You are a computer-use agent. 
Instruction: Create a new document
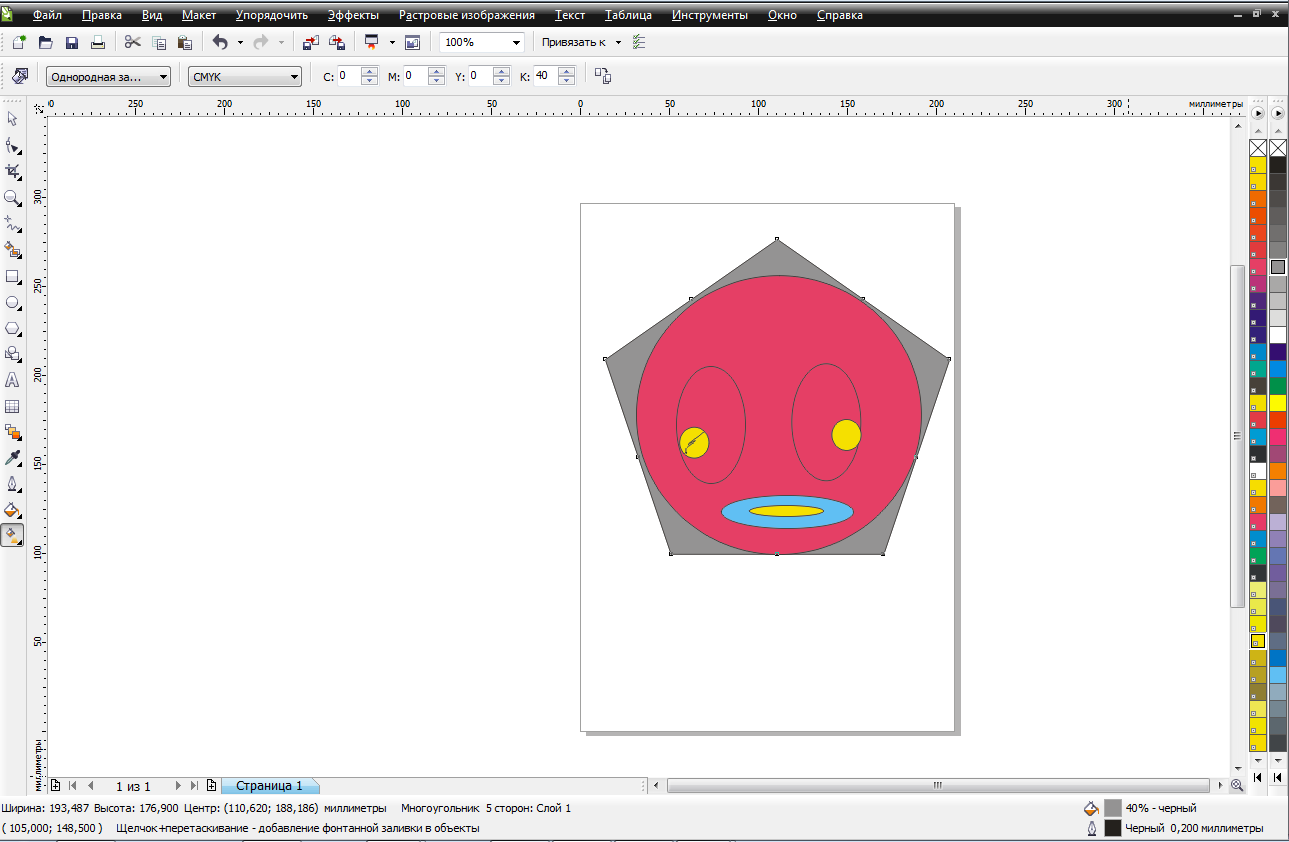[19, 42]
